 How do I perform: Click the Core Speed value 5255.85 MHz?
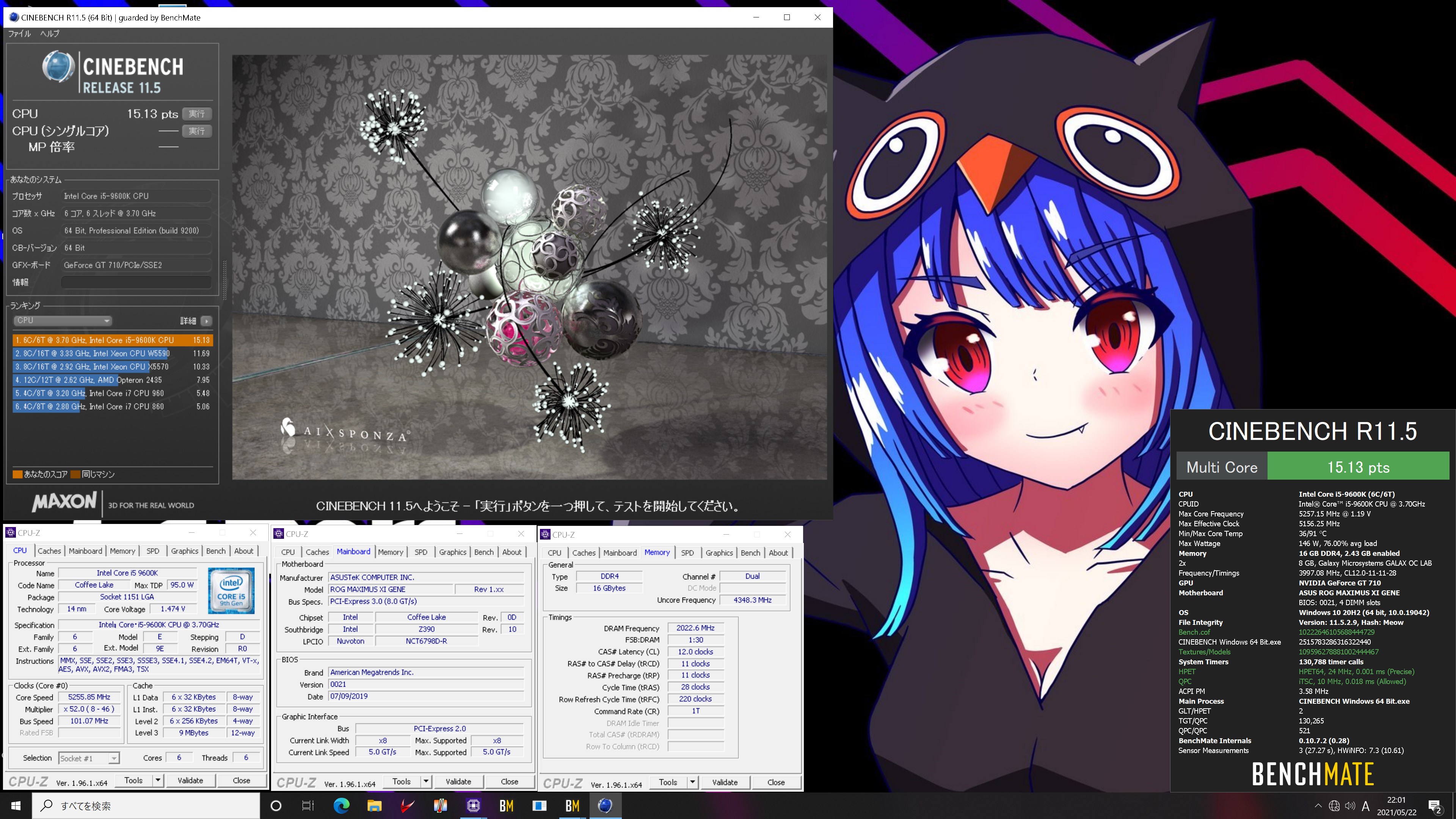(89, 698)
